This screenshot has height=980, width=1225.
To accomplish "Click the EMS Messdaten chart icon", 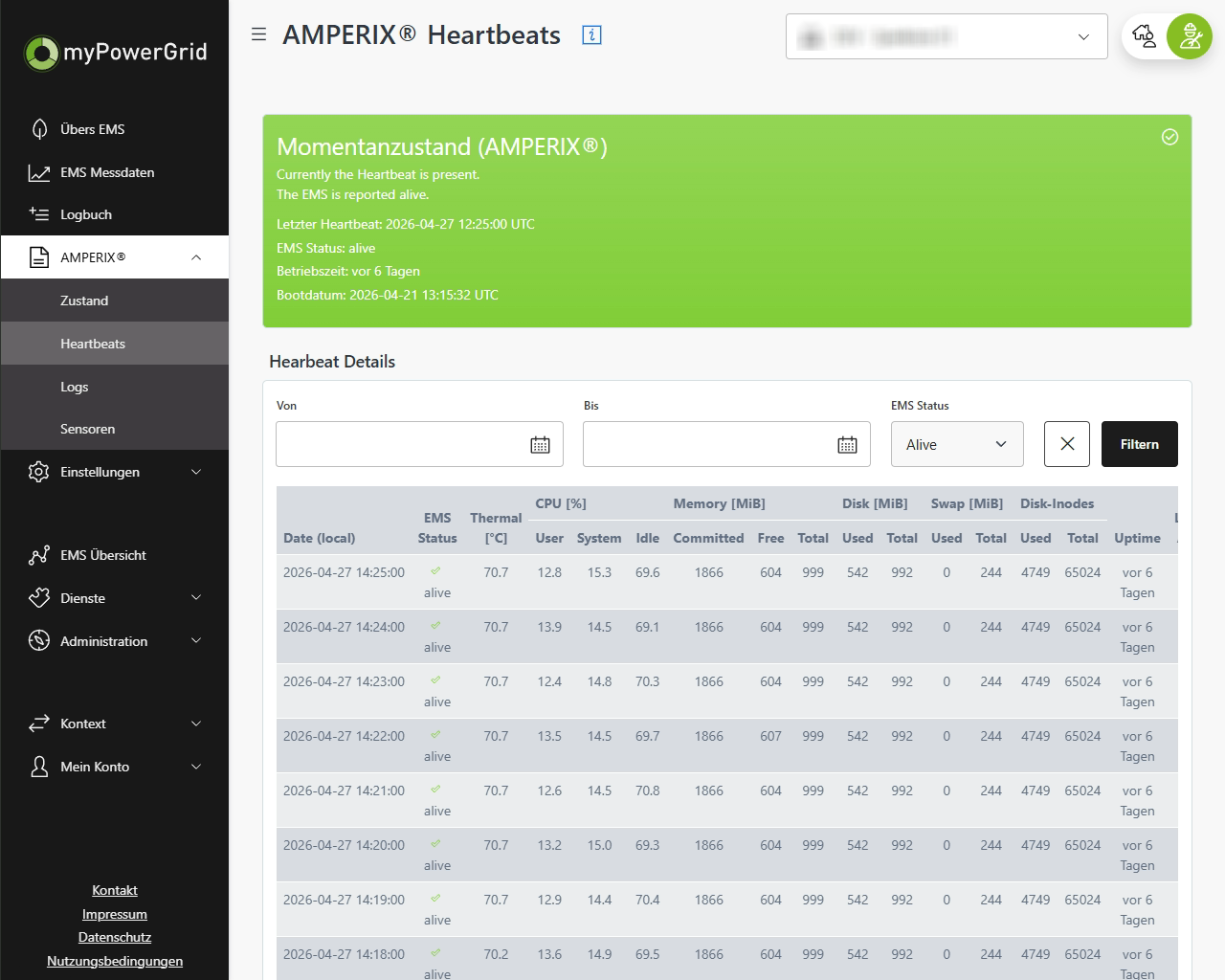I will tap(39, 172).
